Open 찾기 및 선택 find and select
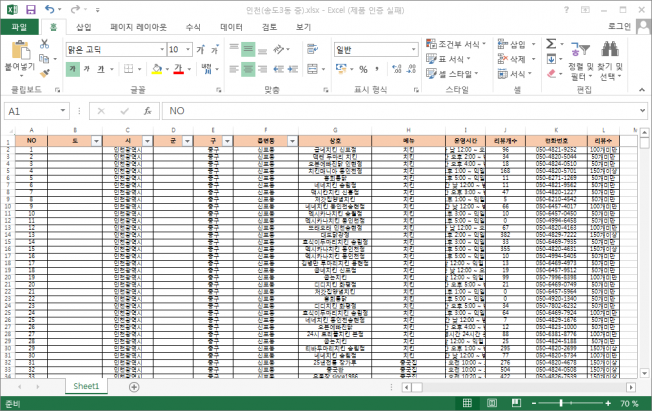 click(x=610, y=61)
